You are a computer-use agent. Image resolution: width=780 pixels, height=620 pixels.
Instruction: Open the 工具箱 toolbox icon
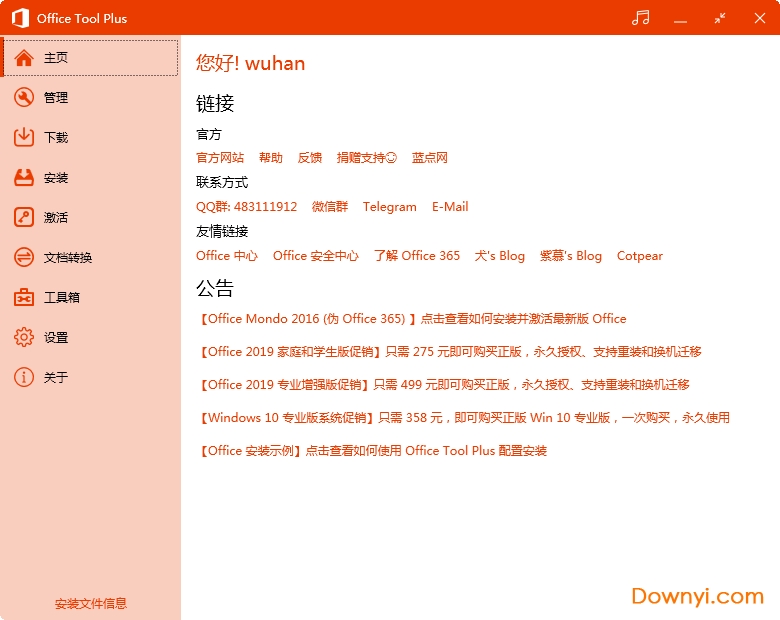click(x=24, y=297)
